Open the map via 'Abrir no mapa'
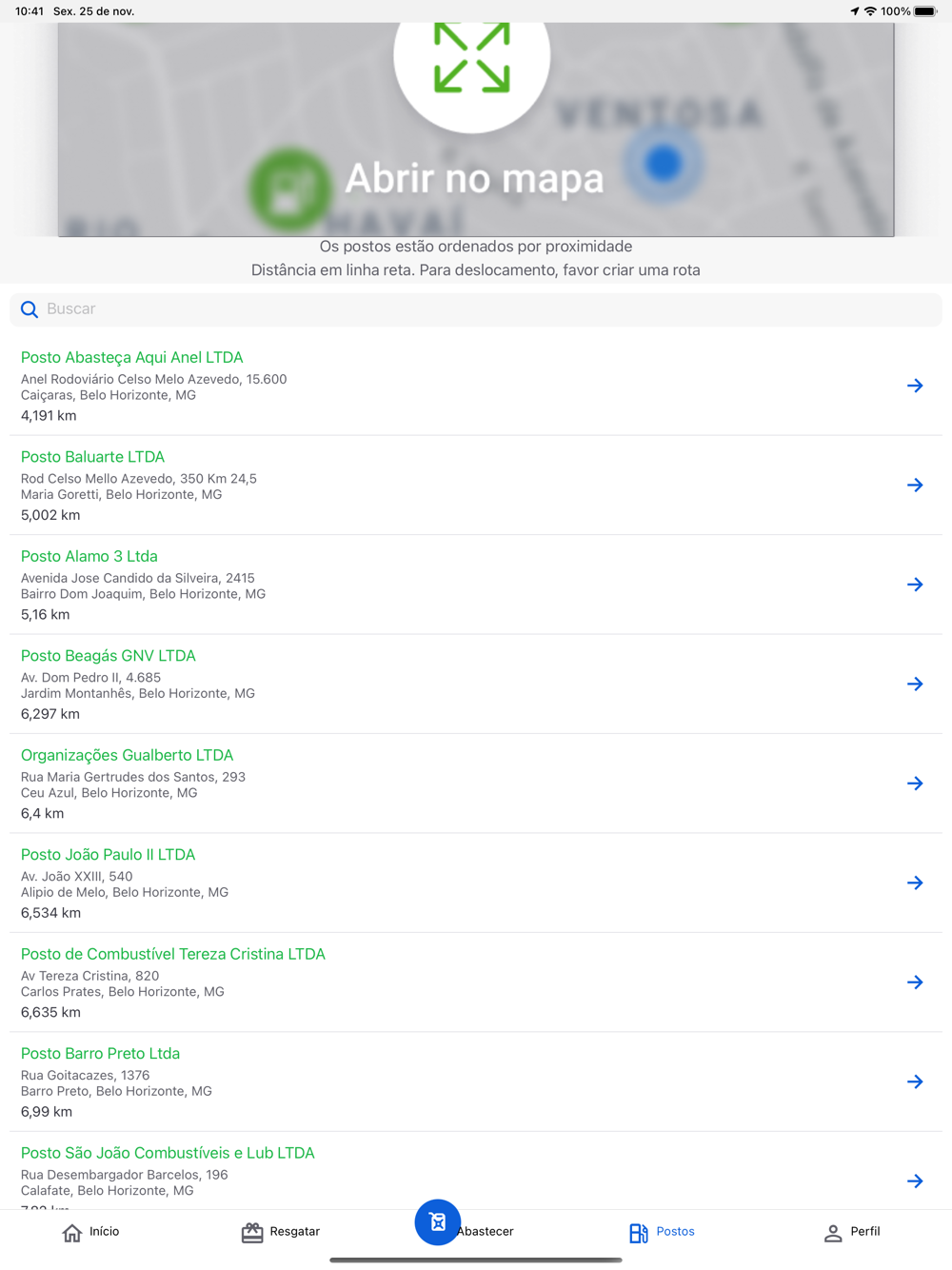Viewport: 952px width, 1270px height. point(474,178)
